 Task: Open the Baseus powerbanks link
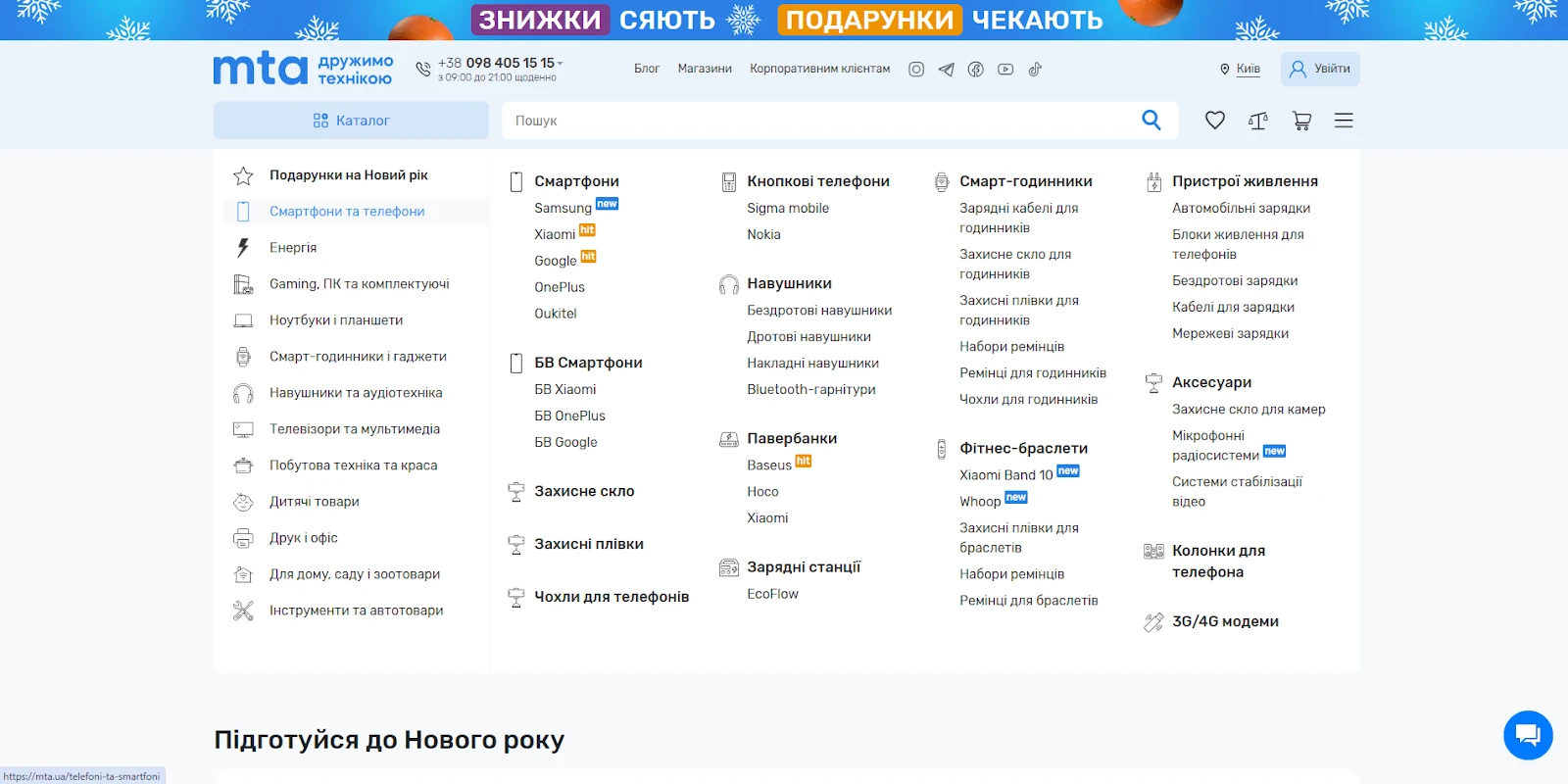click(769, 465)
